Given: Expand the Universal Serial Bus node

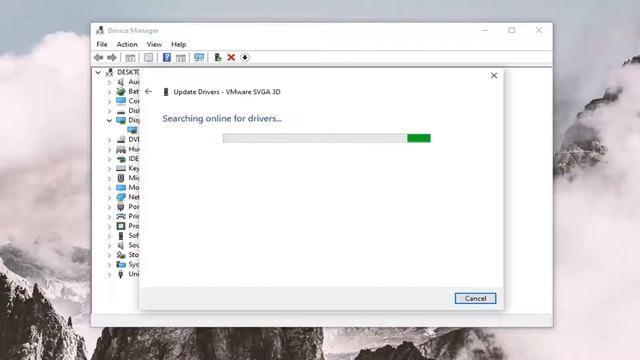Looking at the screenshot, I should [109, 274].
